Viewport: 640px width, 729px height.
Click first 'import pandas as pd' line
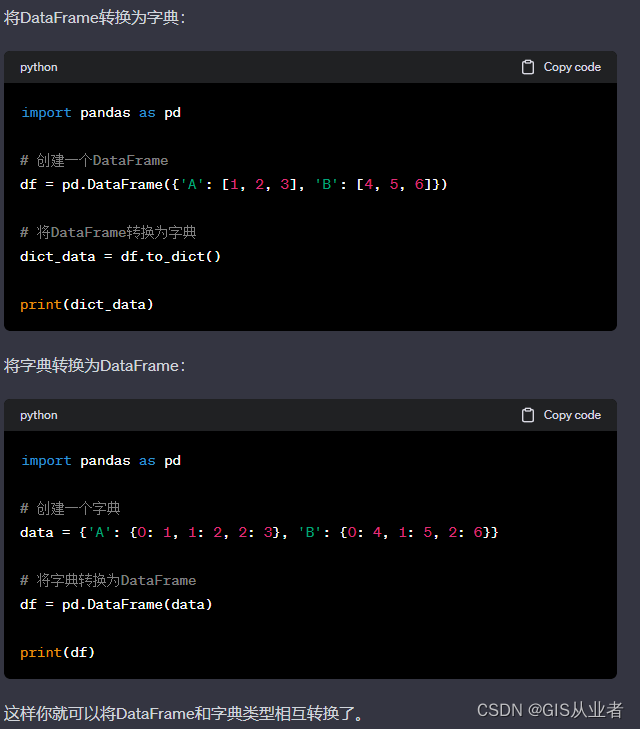(x=101, y=113)
